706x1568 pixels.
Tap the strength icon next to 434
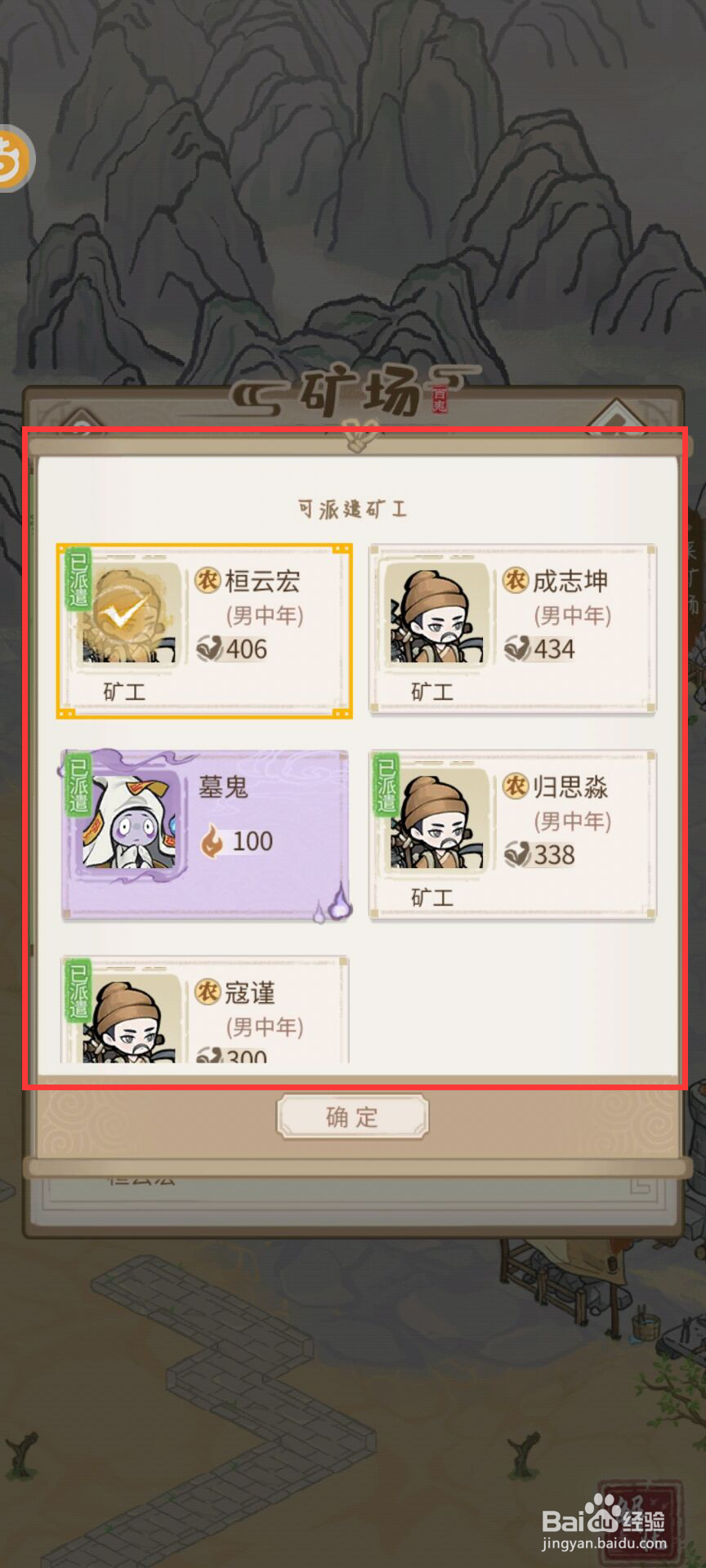(x=518, y=649)
